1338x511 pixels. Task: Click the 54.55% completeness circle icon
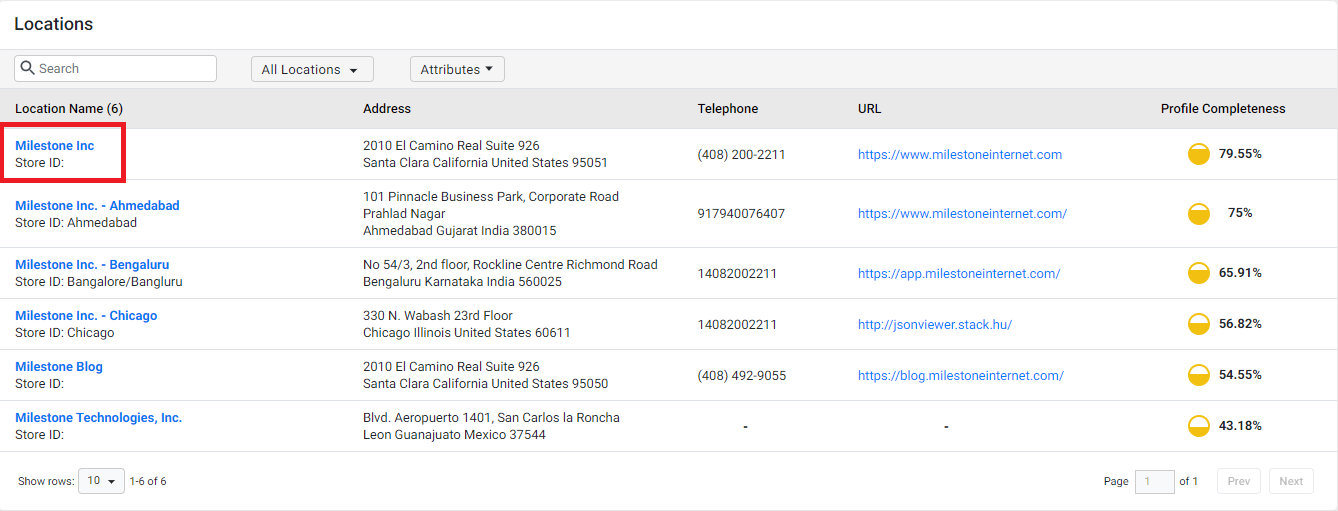tap(1199, 375)
